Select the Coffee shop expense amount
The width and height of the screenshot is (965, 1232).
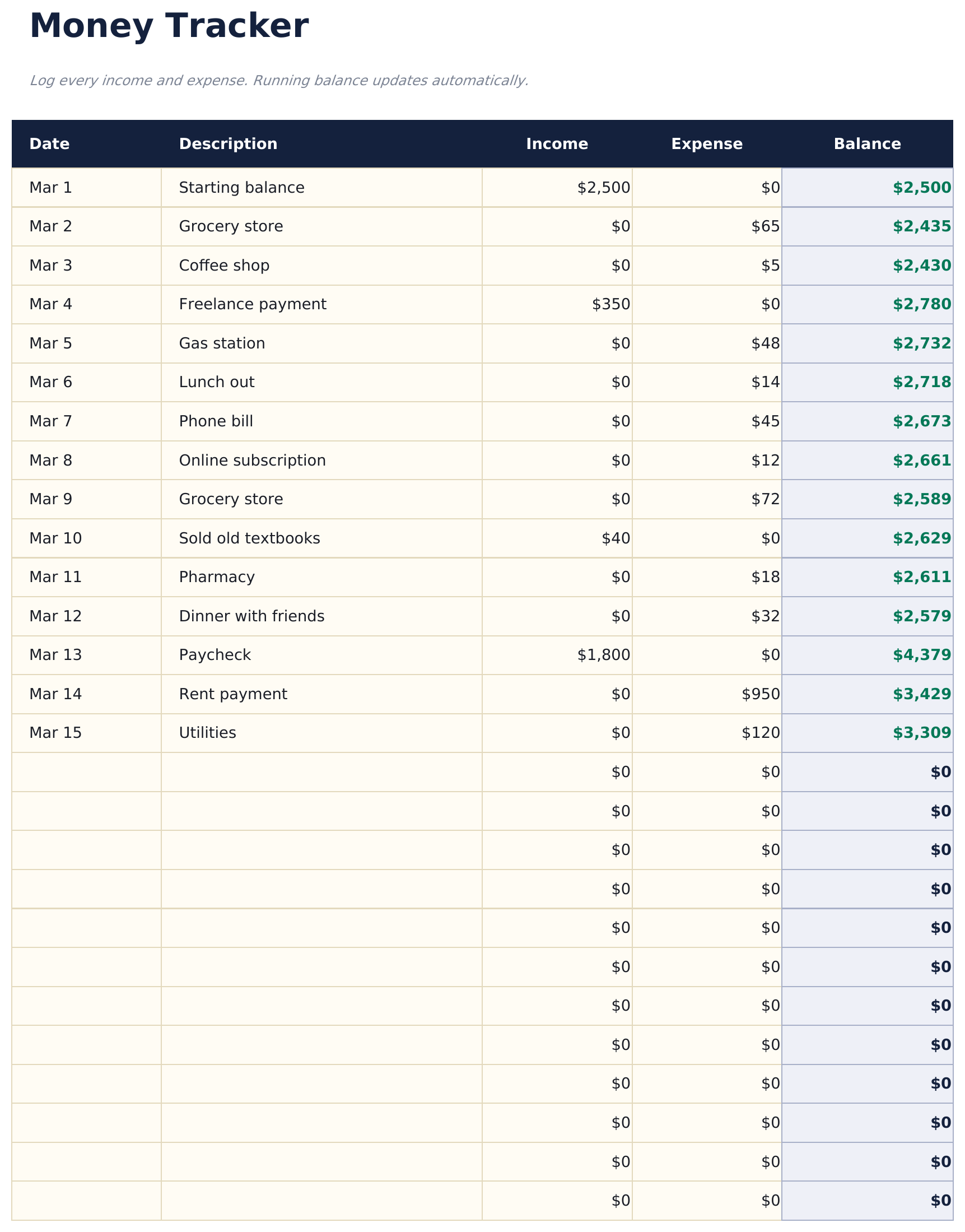coord(768,265)
